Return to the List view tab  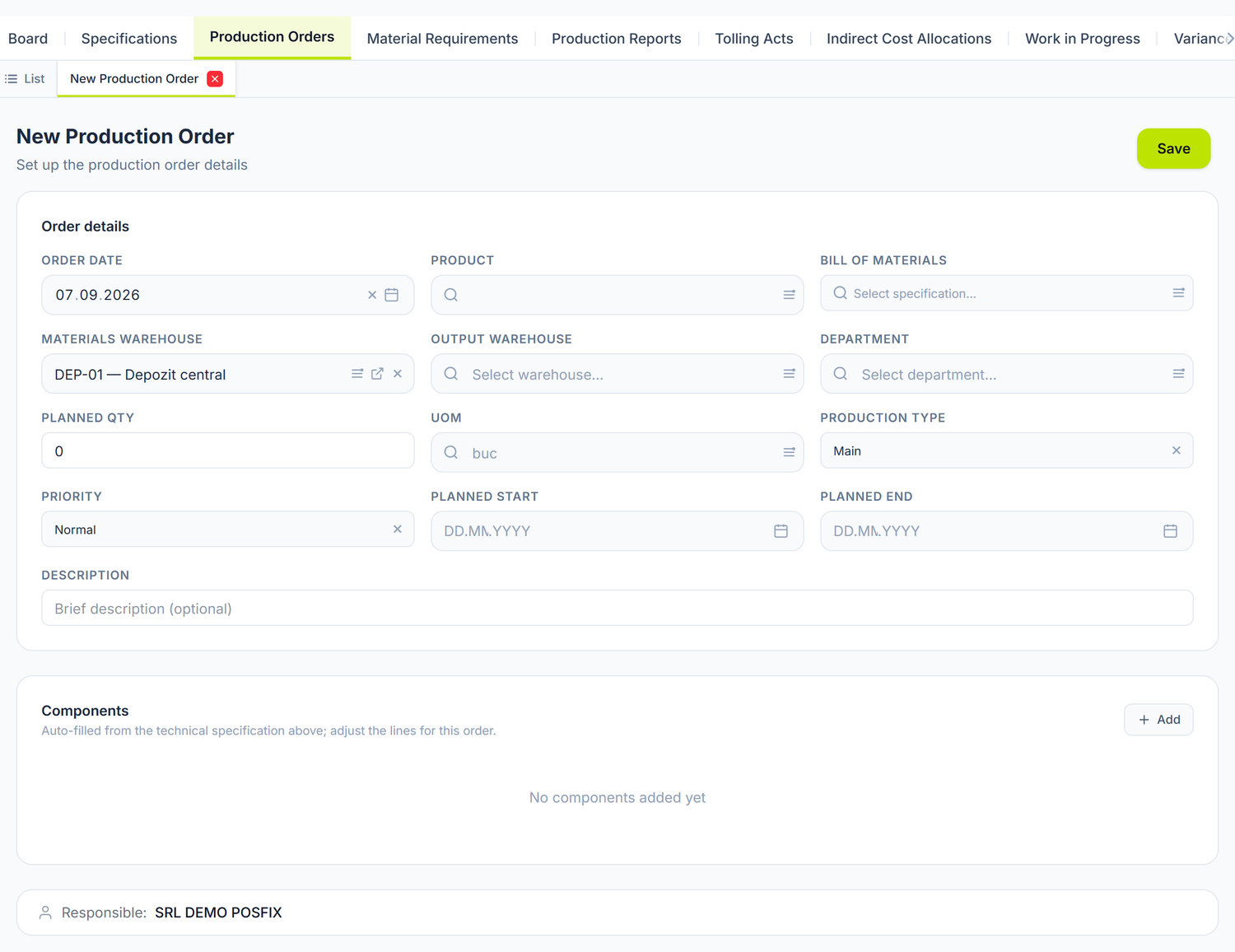point(26,79)
